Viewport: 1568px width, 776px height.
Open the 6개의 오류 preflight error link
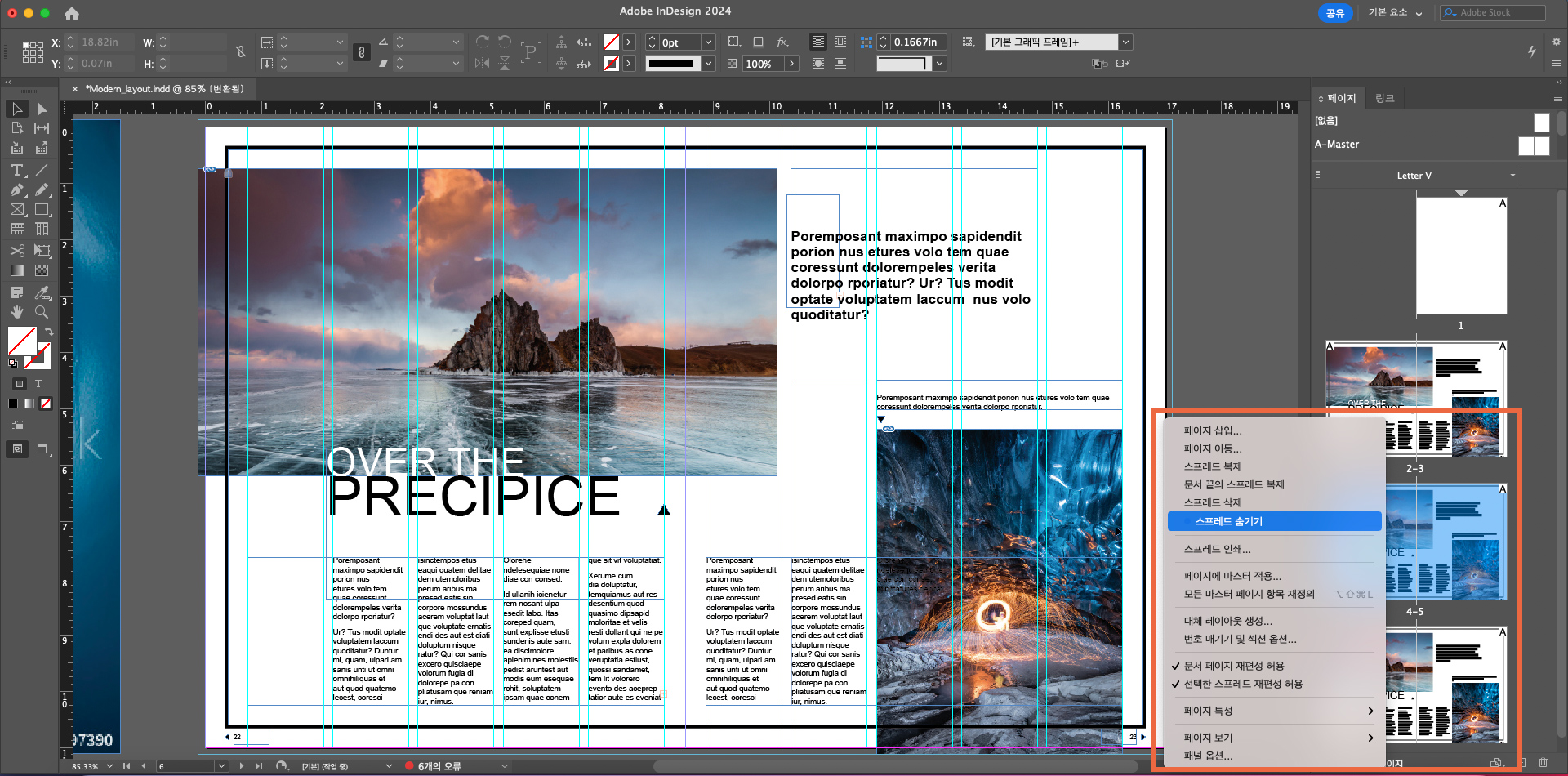(x=438, y=766)
